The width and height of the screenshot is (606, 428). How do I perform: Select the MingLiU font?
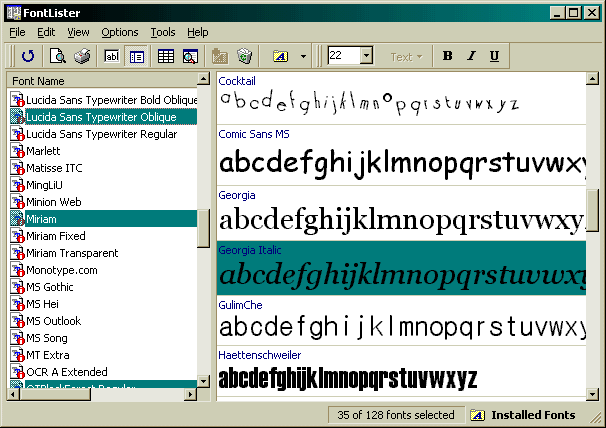tap(44, 185)
